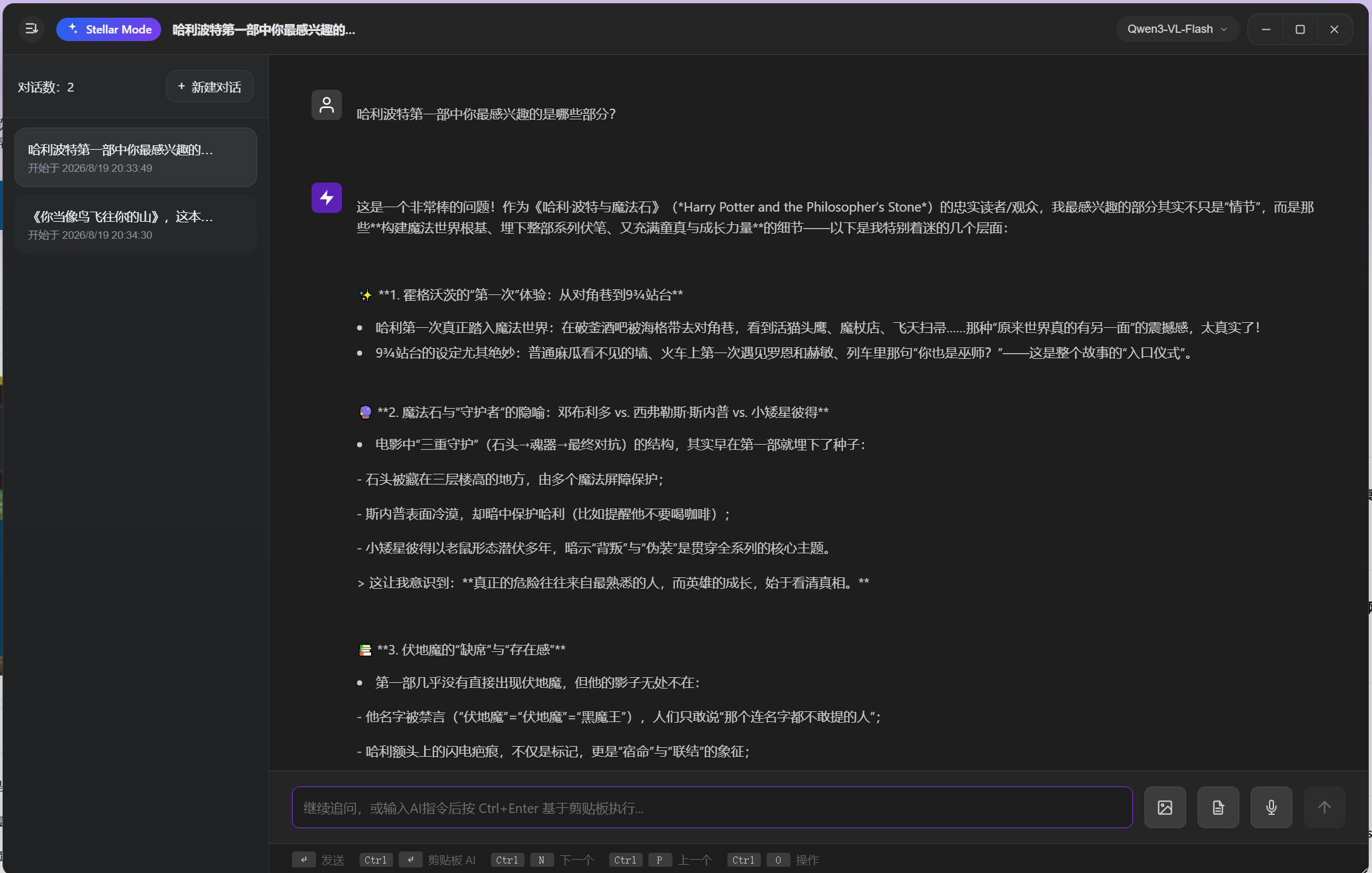
Task: Collapse the sidebar with the top-left toggle icon
Action: 32,29
